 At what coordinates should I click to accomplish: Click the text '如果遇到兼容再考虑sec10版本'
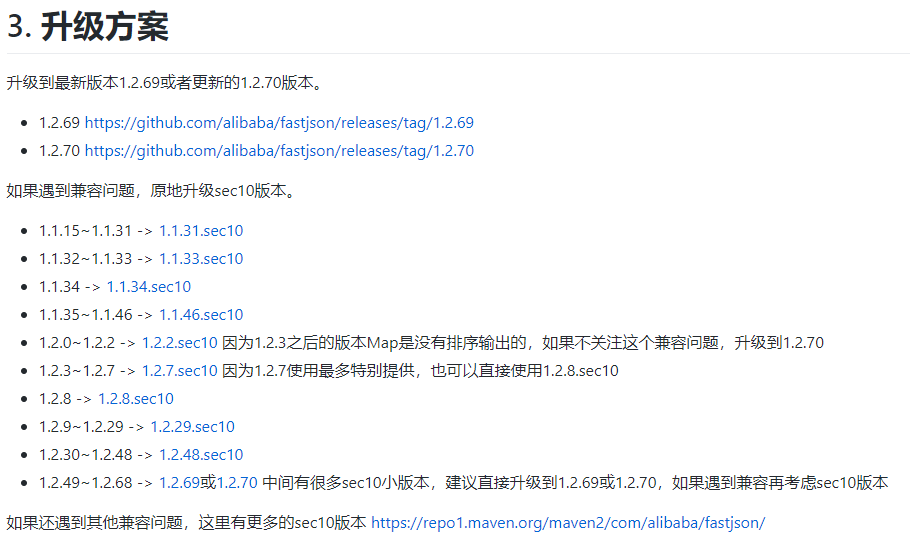[780, 483]
